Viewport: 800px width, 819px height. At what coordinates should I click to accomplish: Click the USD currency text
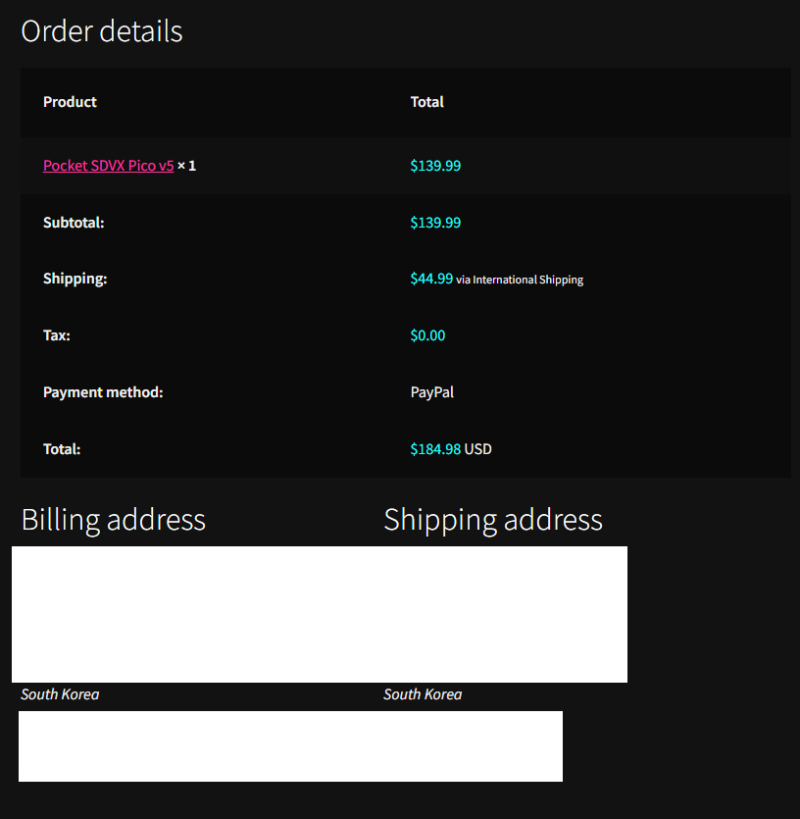[x=478, y=450]
